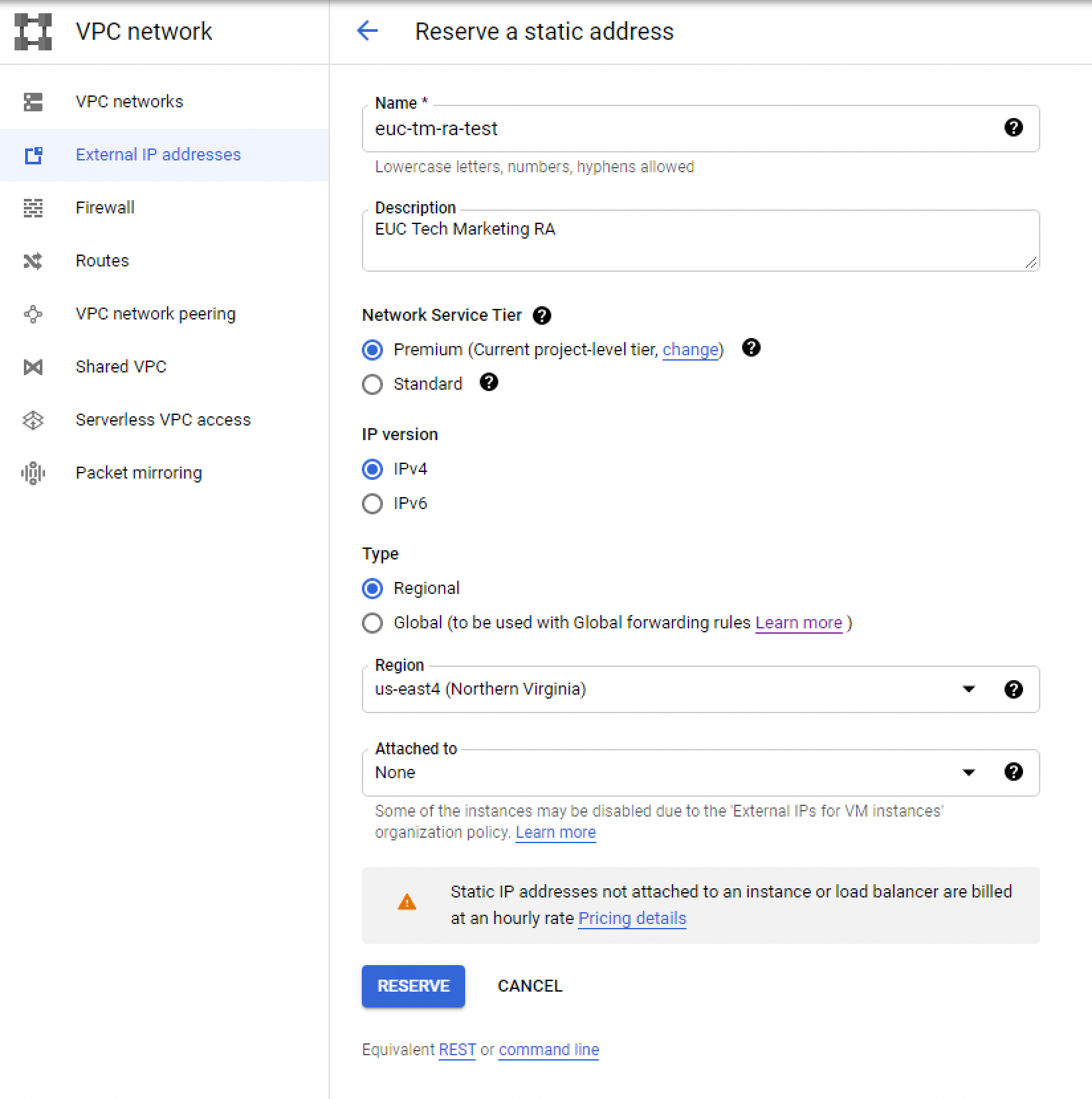Open the Region dropdown

tap(969, 689)
